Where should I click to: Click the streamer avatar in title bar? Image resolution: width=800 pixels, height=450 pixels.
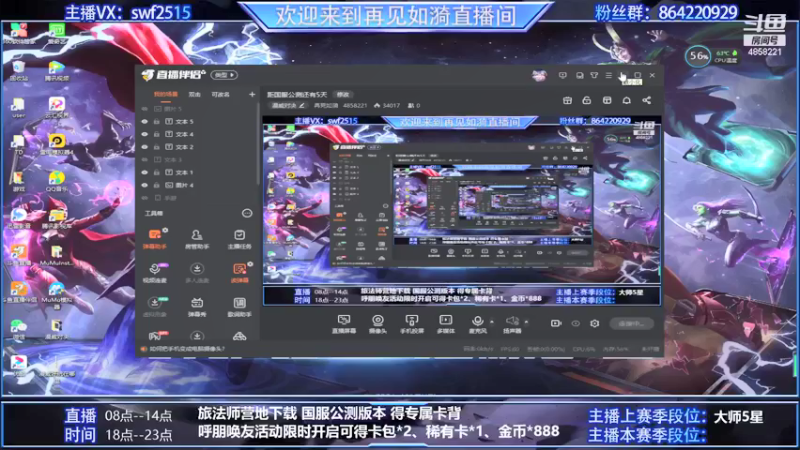tap(539, 76)
